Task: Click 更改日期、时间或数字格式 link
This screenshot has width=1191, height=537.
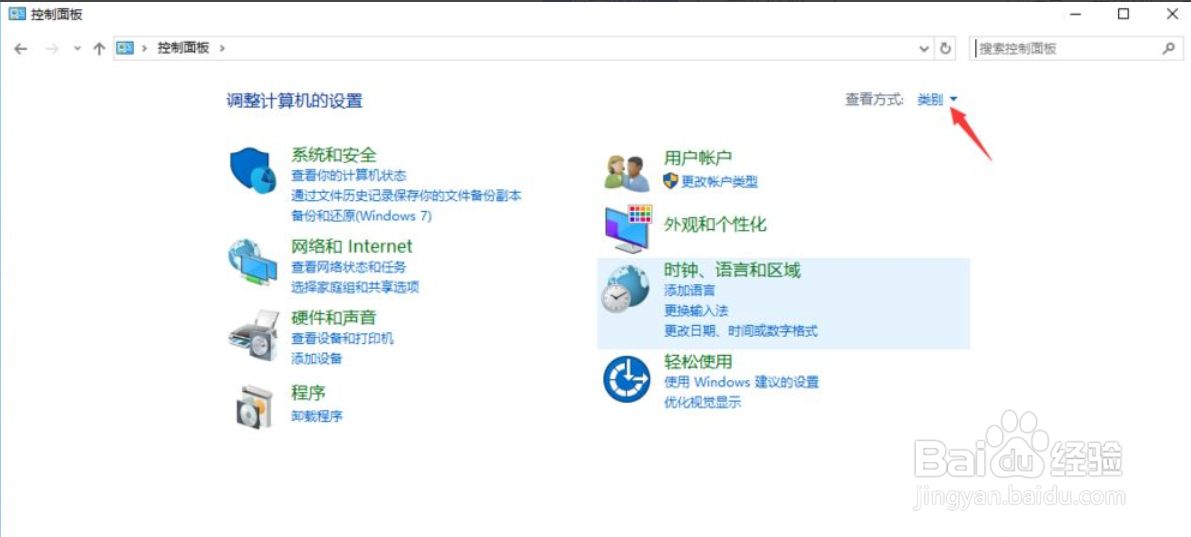Action: pyautogui.click(x=741, y=331)
